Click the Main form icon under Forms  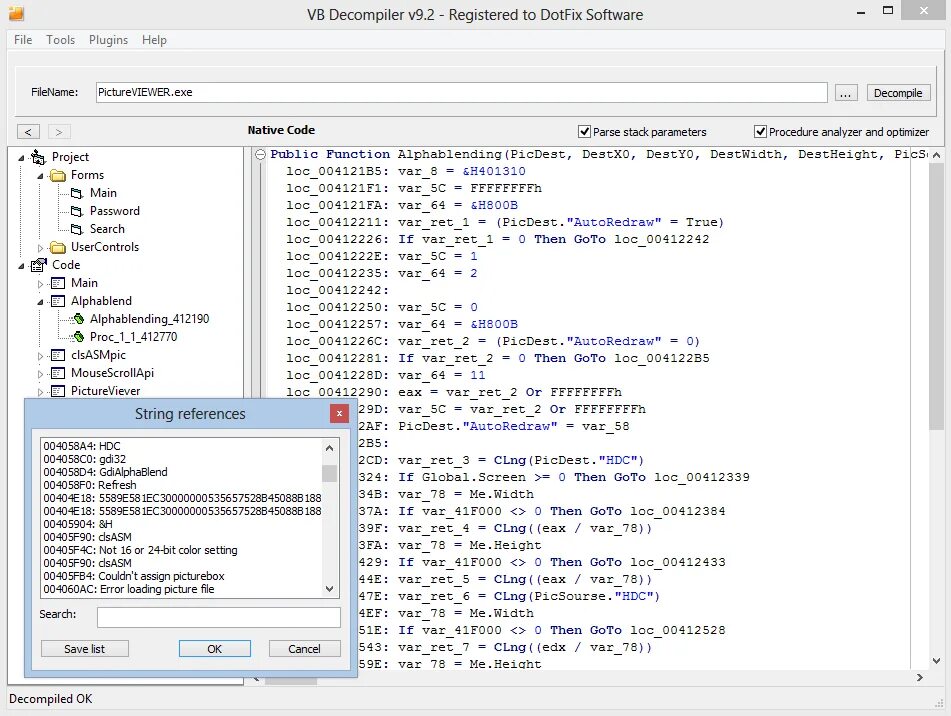coord(77,193)
